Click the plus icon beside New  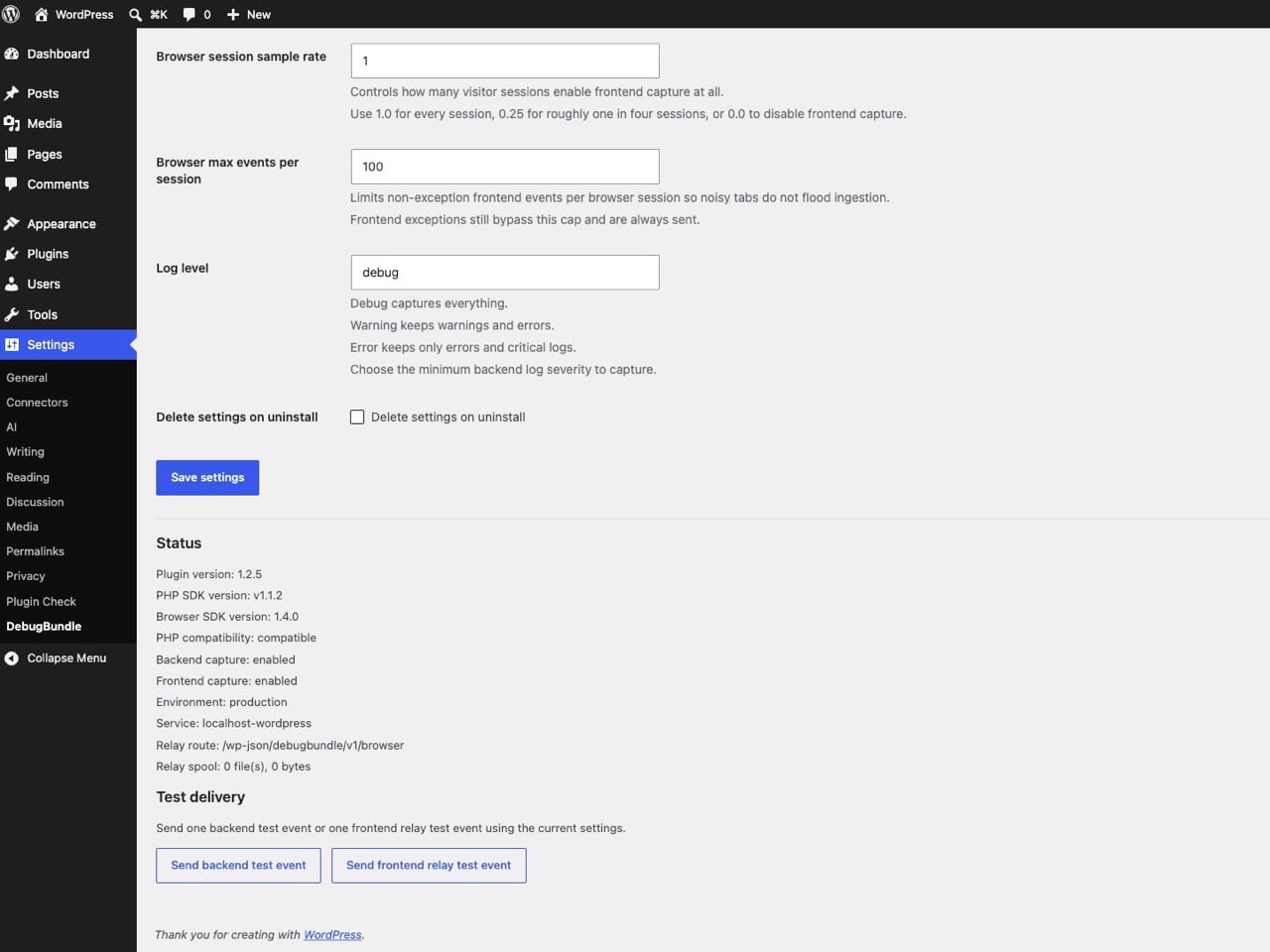233,14
